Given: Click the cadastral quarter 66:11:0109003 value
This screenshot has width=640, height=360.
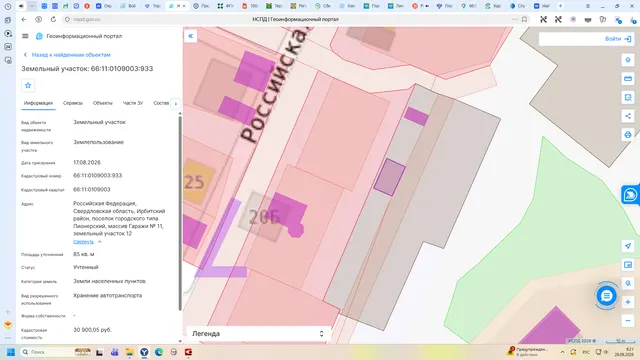Looking at the screenshot, I should (x=92, y=189).
